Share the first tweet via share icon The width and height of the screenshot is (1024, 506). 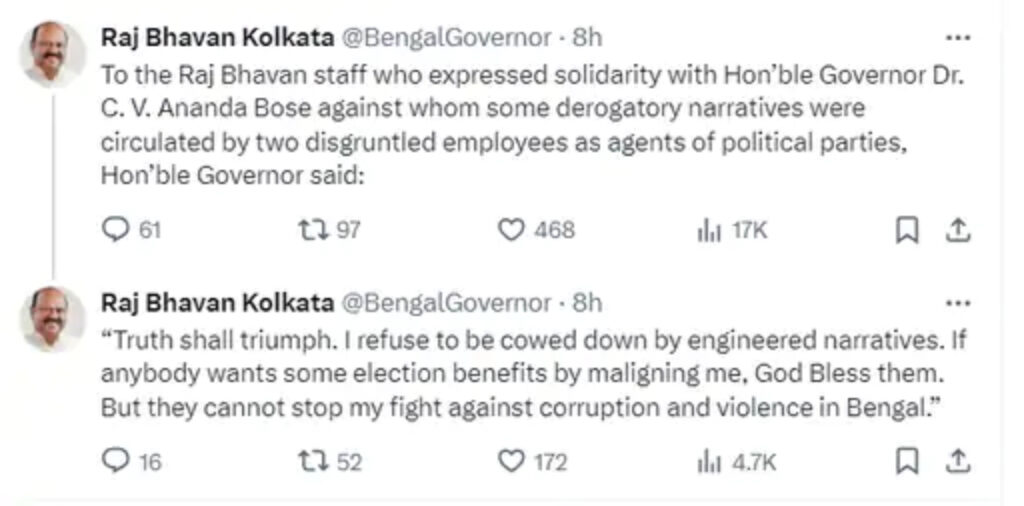point(958,230)
